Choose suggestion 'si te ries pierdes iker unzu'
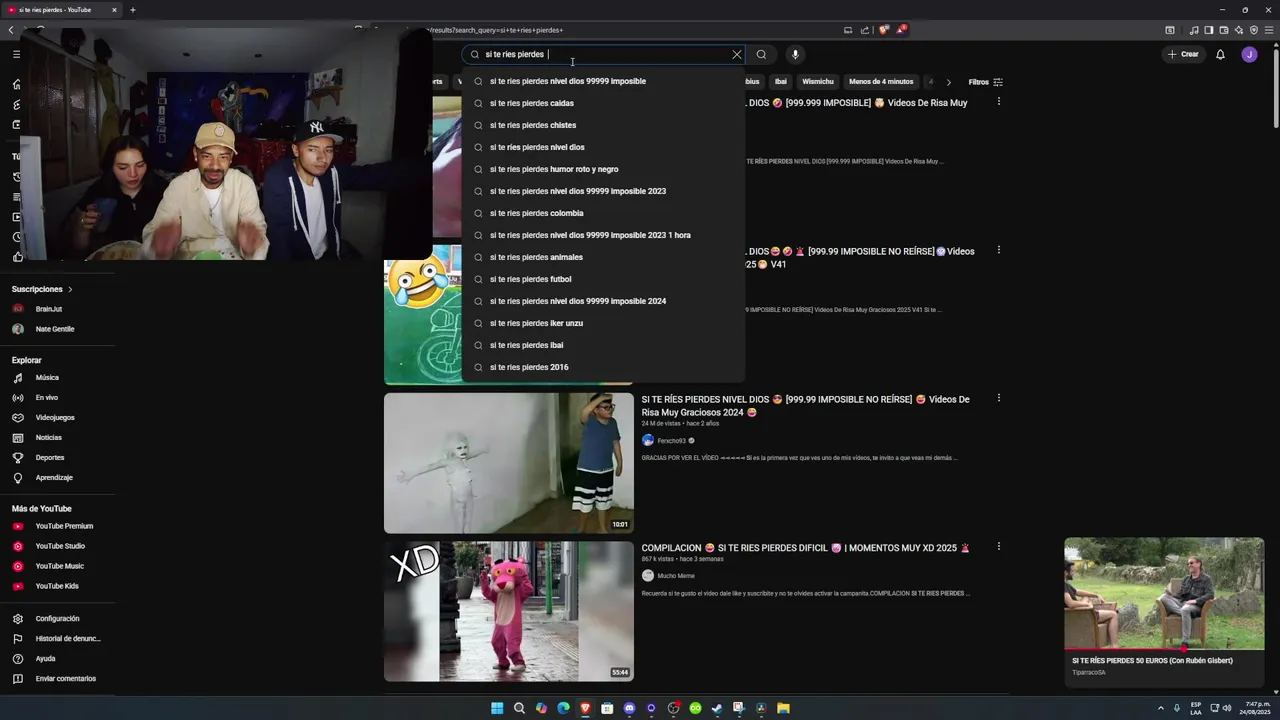The height and width of the screenshot is (720, 1280). point(603,323)
